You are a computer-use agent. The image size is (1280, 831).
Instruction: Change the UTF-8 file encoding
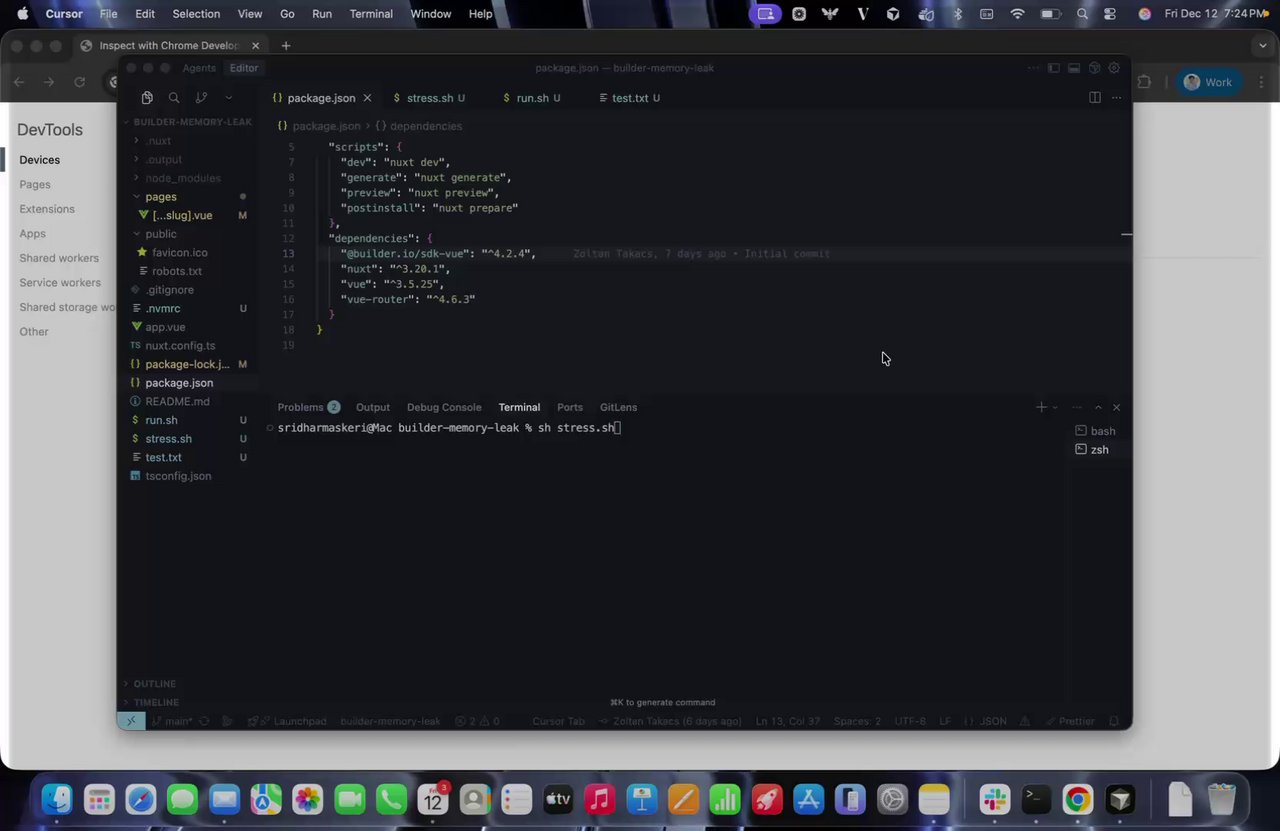coord(910,721)
